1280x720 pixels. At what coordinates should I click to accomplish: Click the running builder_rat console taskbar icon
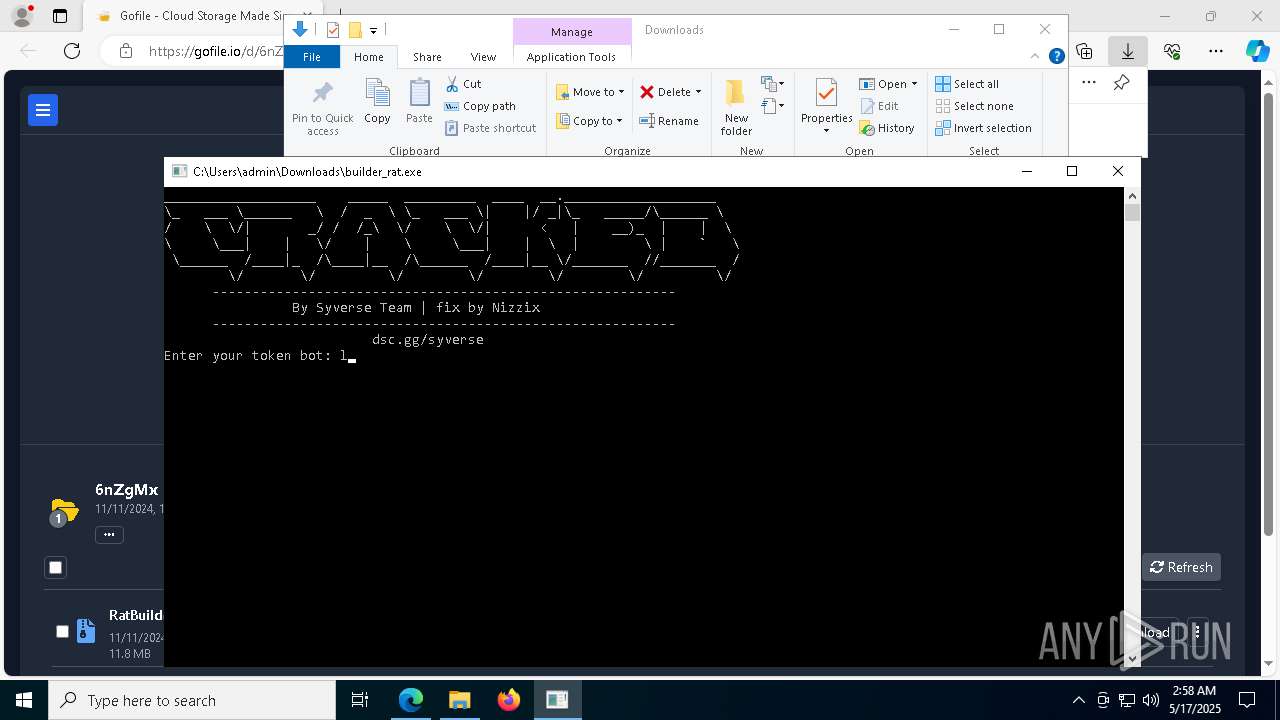(557, 700)
